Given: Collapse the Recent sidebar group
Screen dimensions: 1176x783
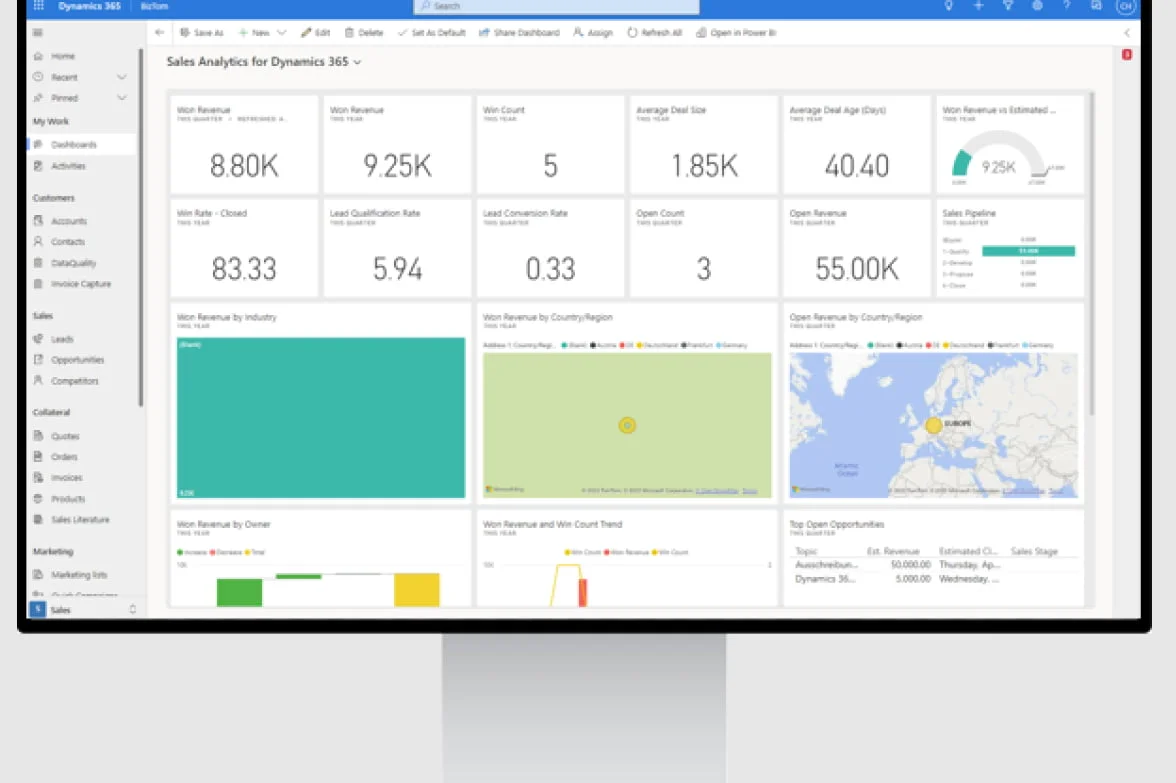Looking at the screenshot, I should (121, 77).
